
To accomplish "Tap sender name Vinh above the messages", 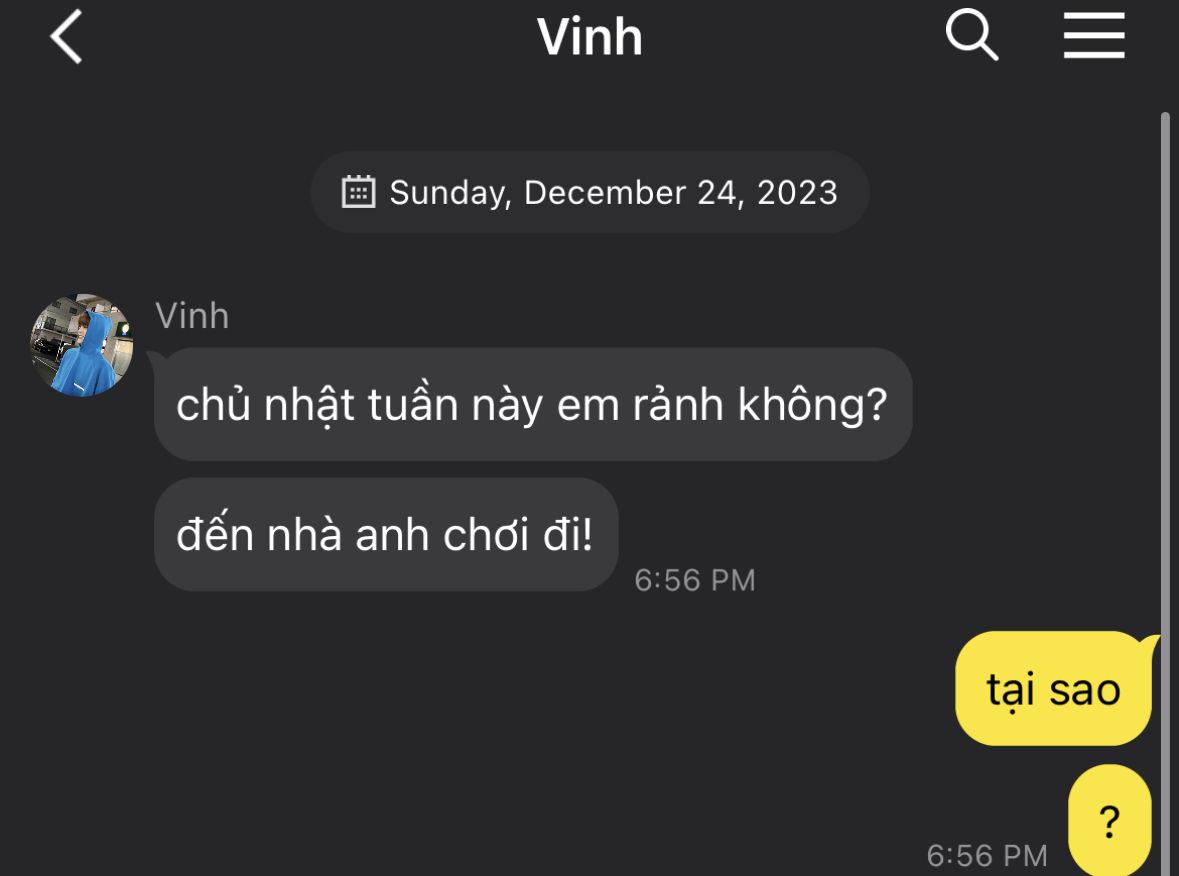I will click(x=192, y=316).
